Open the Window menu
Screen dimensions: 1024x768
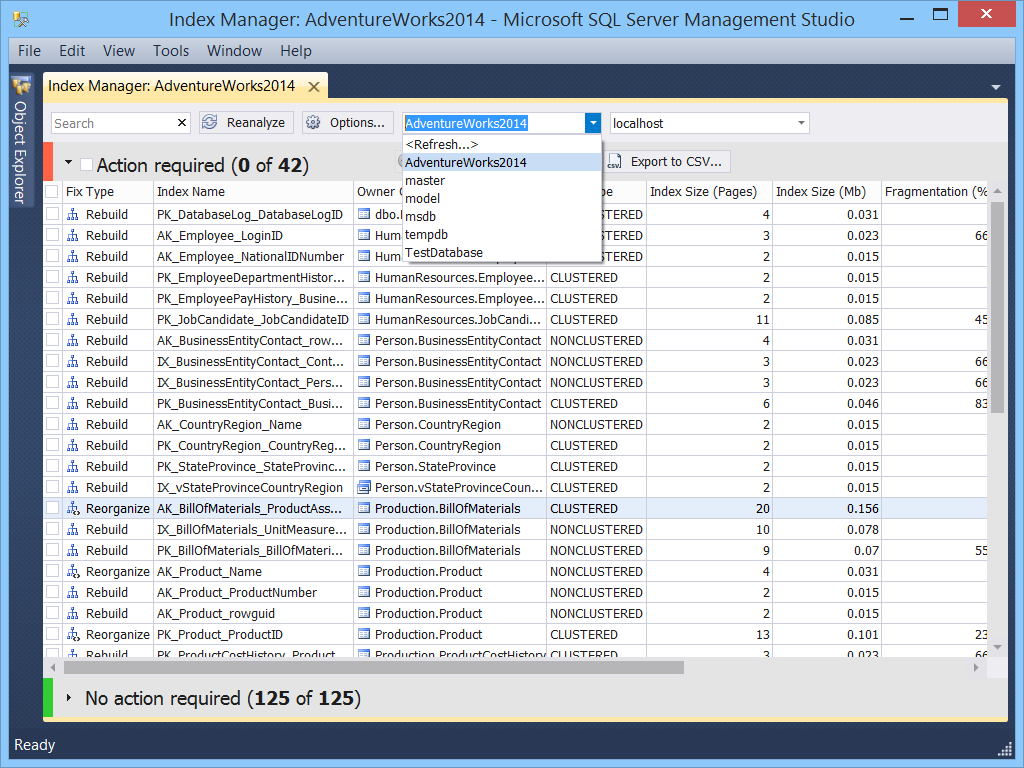click(x=234, y=51)
